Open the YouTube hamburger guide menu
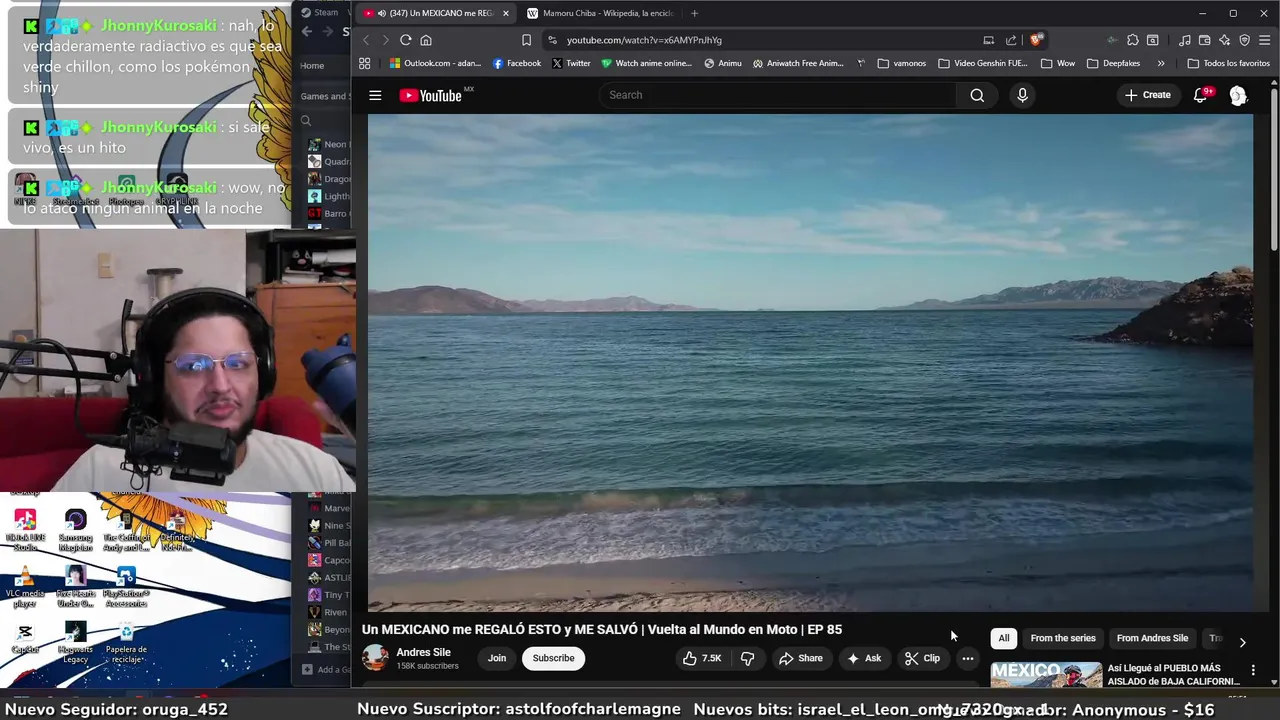Screen dimensions: 1280x720 point(375,95)
